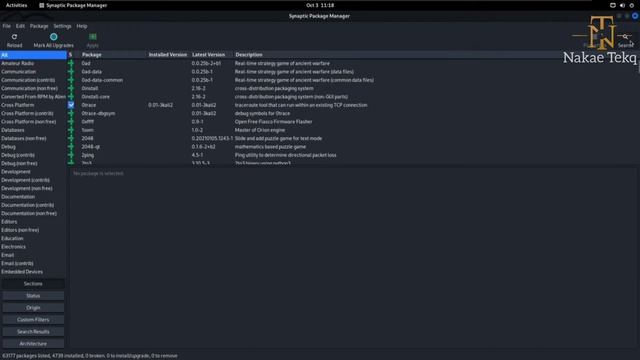The height and width of the screenshot is (360, 640).
Task: Click status icon for 2048-qt
Action: pos(71,147)
